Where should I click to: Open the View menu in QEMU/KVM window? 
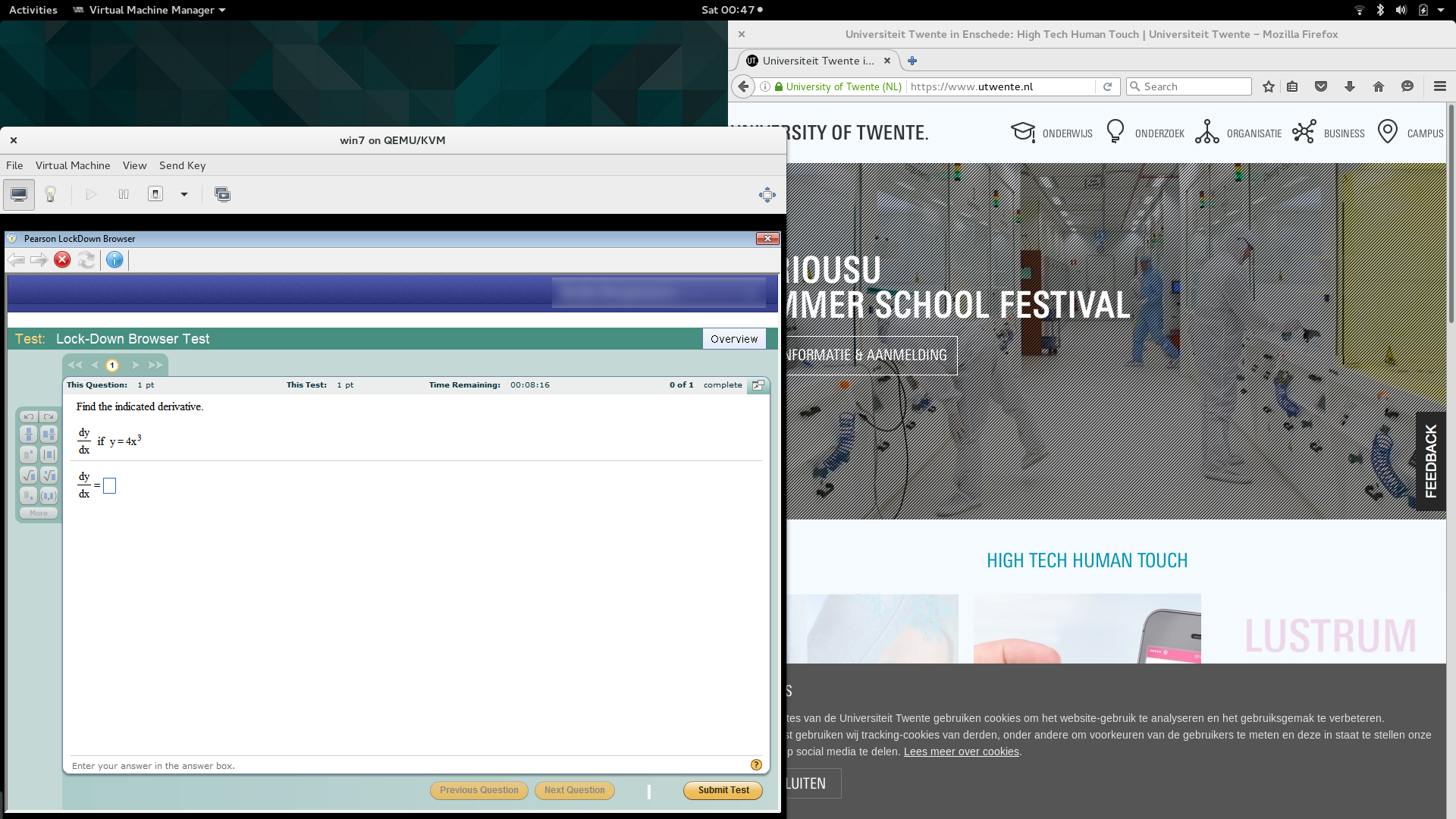click(134, 165)
